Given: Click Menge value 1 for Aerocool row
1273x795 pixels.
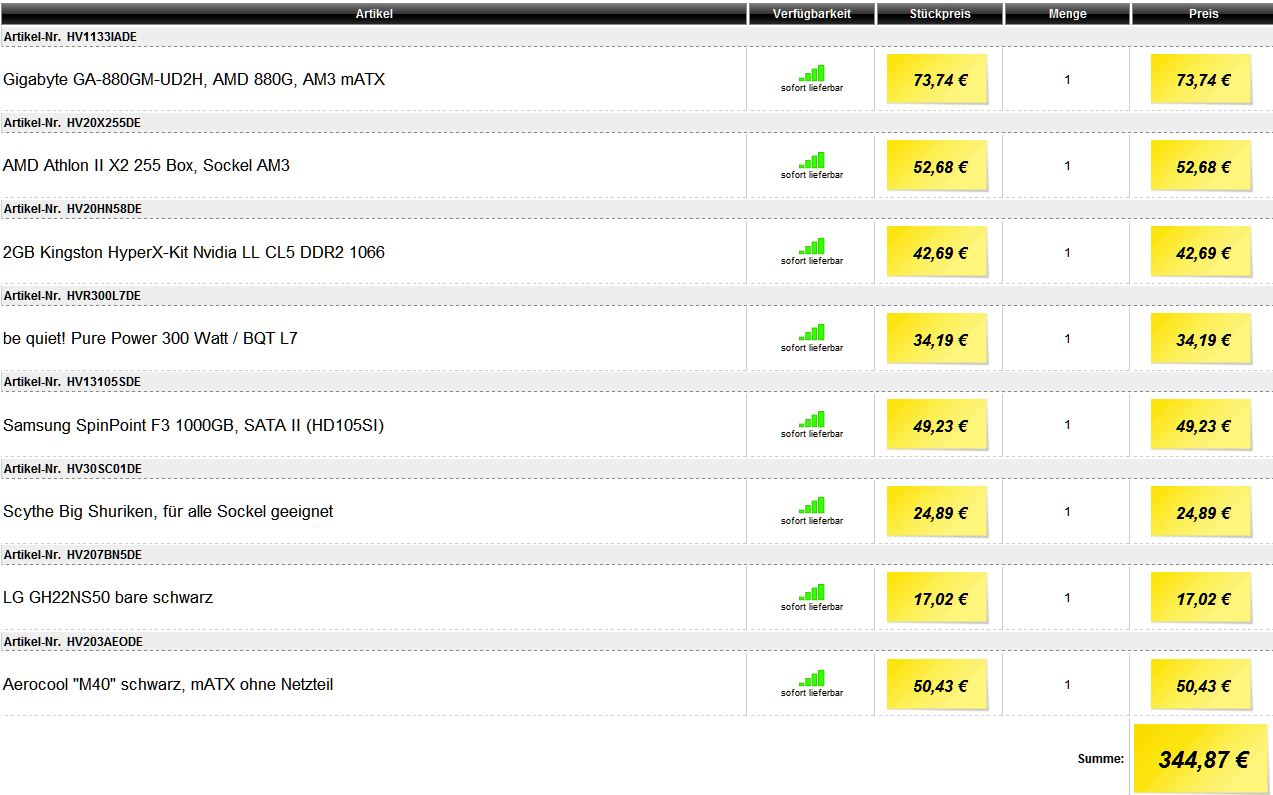Looking at the screenshot, I should pyautogui.click(x=1067, y=684).
